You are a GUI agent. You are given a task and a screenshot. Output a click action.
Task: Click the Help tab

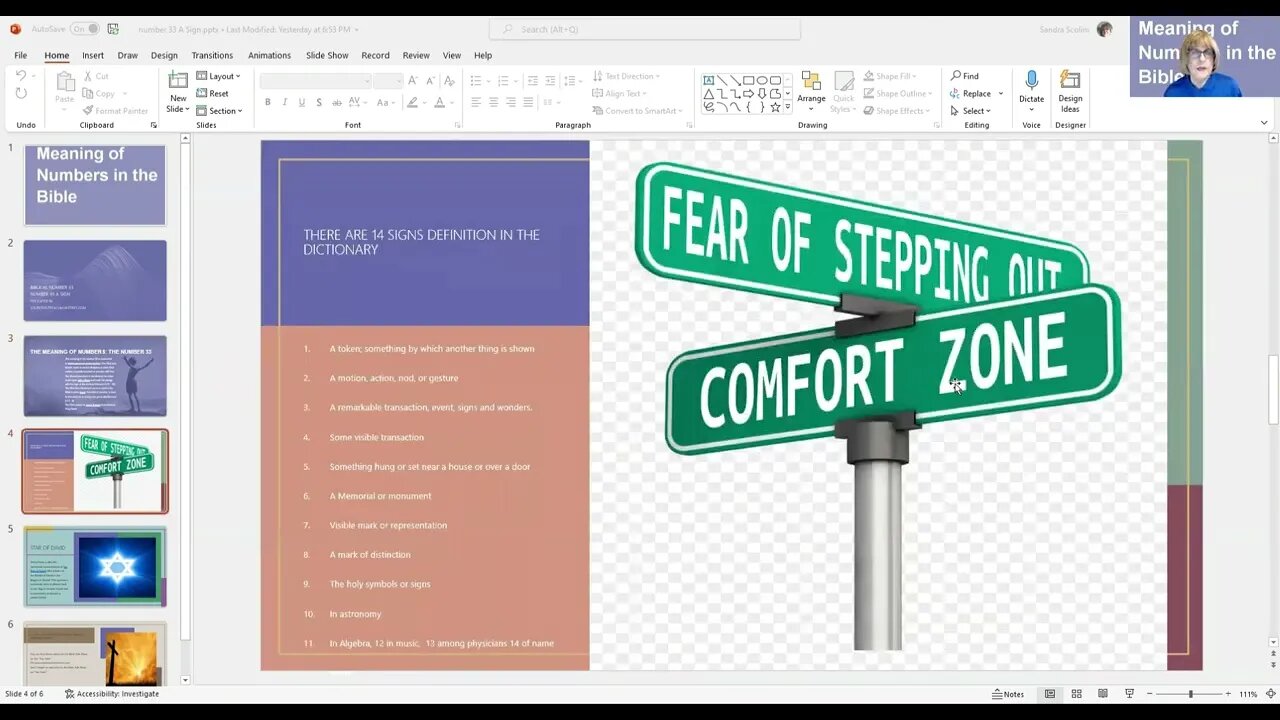(x=483, y=55)
